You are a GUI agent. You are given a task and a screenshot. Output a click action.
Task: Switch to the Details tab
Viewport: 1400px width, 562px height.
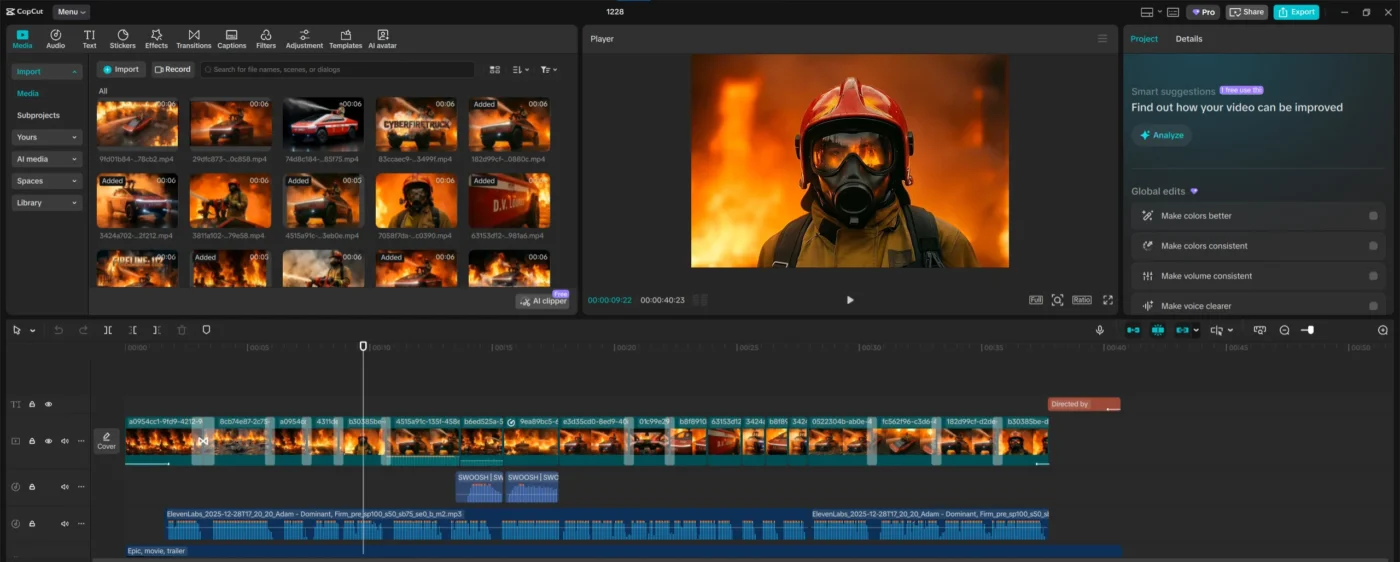(1188, 39)
